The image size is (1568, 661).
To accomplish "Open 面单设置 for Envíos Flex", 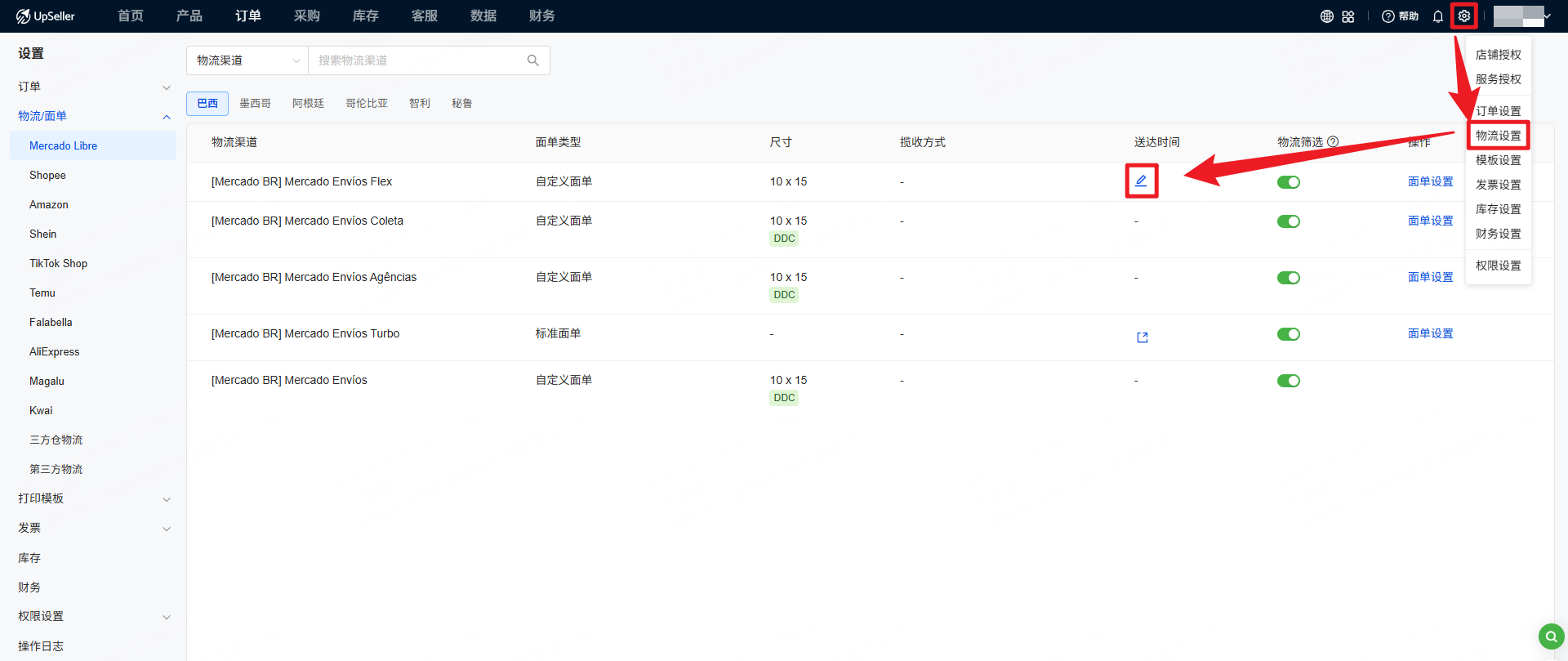I will click(x=1431, y=181).
